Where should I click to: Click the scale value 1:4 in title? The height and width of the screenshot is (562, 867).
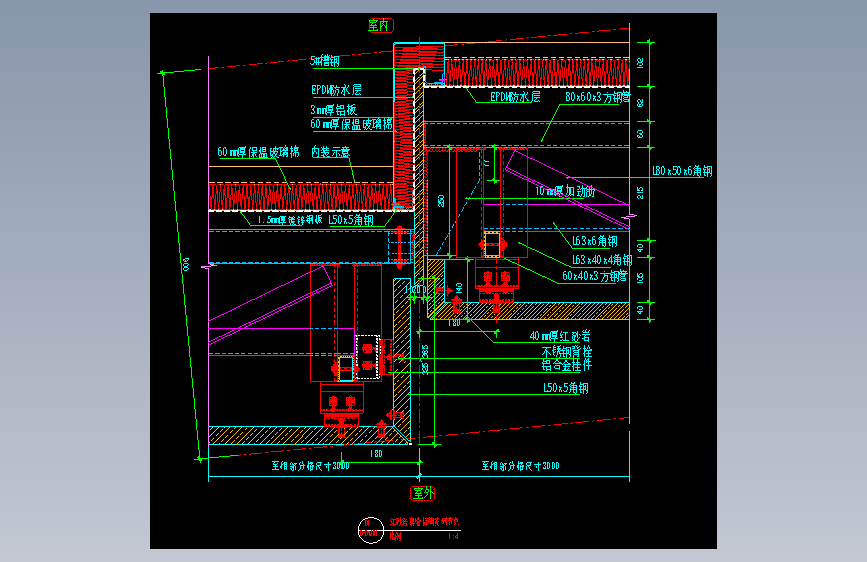click(x=453, y=536)
